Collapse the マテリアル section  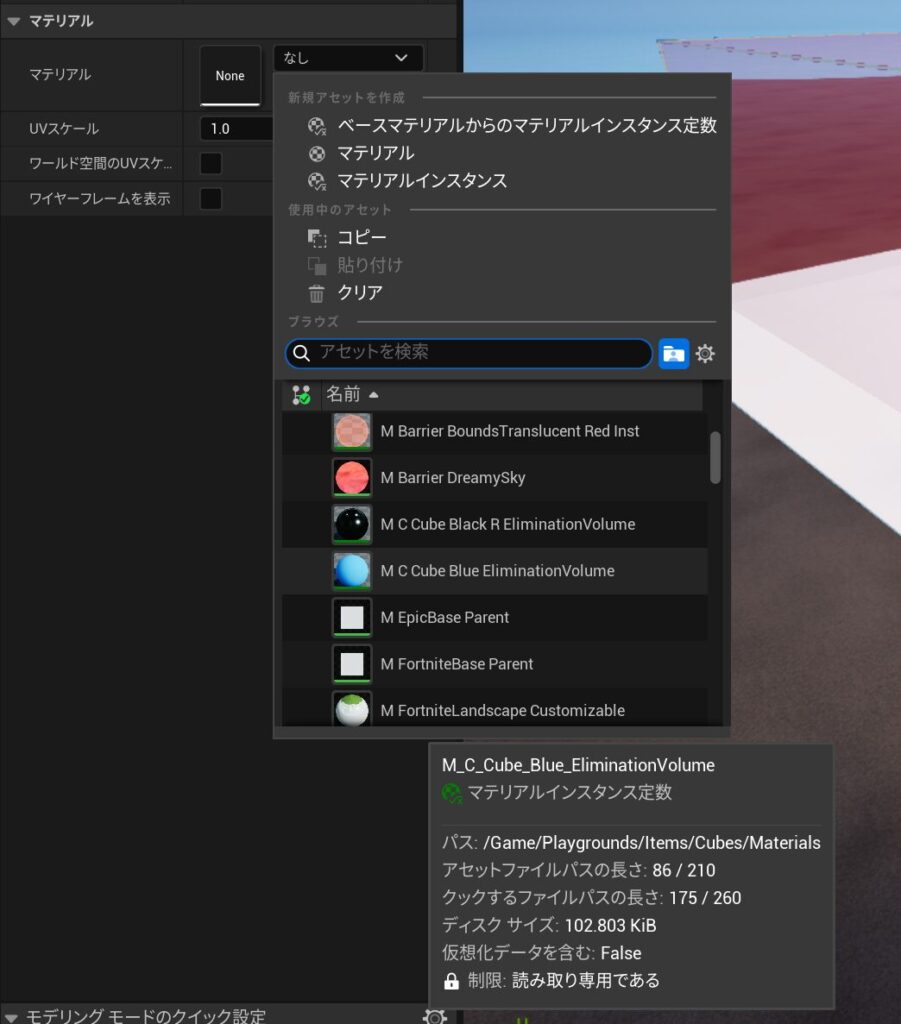point(14,21)
